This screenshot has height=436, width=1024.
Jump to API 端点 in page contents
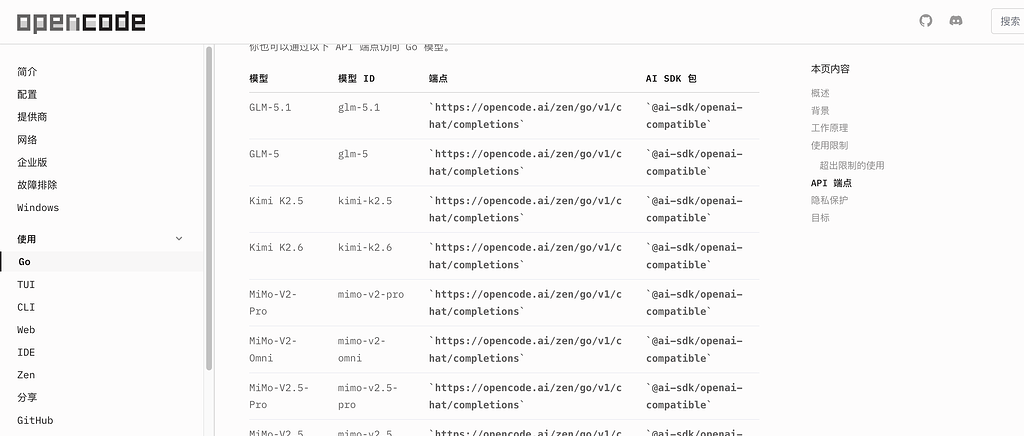tap(831, 183)
